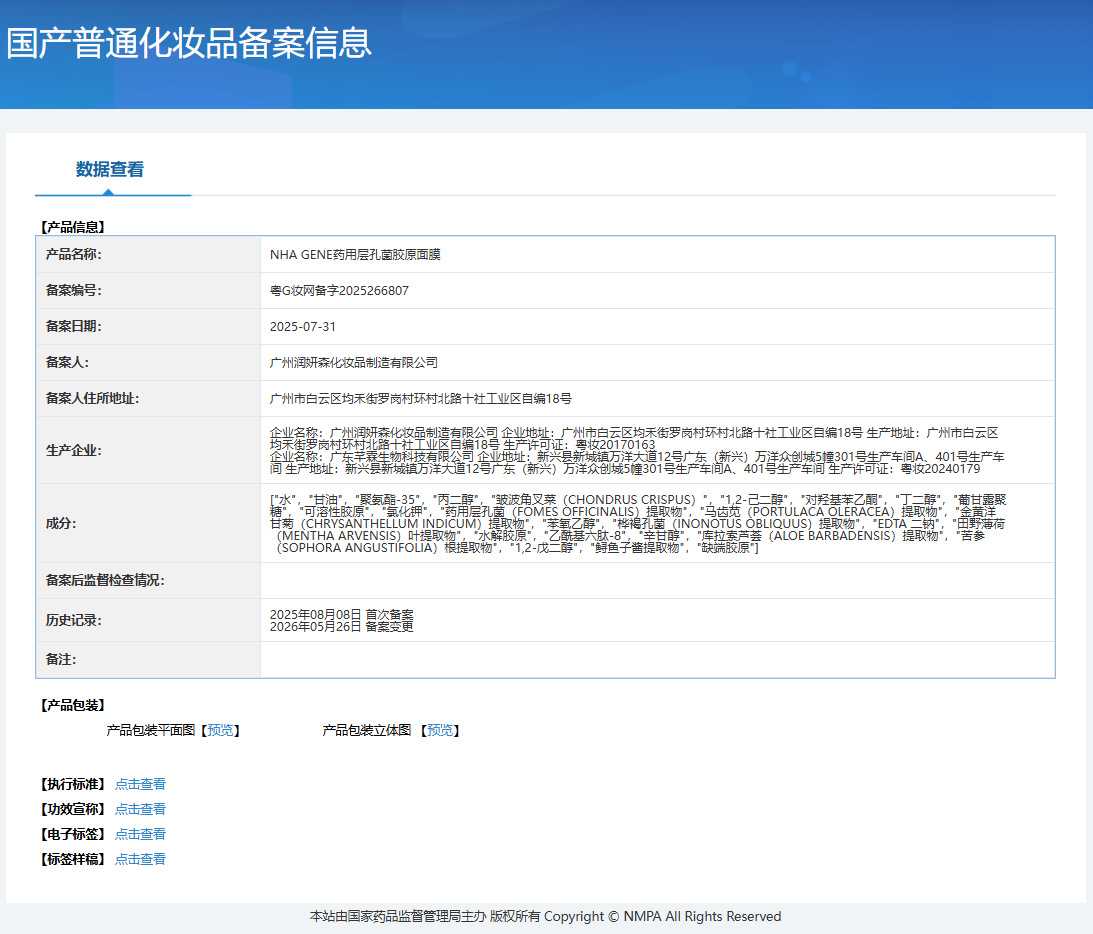Click the 产品名称 row label

74,254
